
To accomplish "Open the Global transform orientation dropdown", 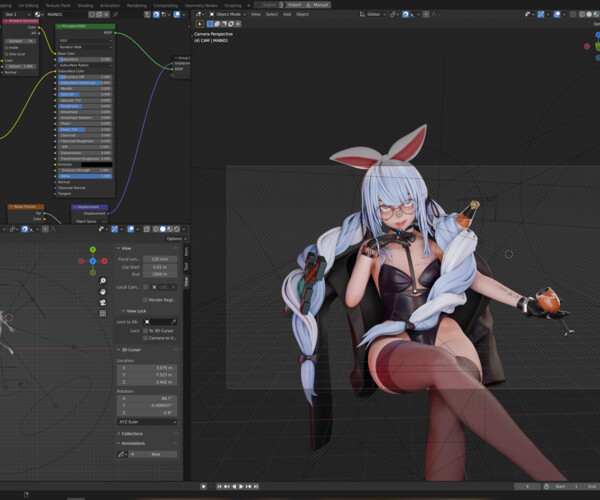I will pos(373,15).
